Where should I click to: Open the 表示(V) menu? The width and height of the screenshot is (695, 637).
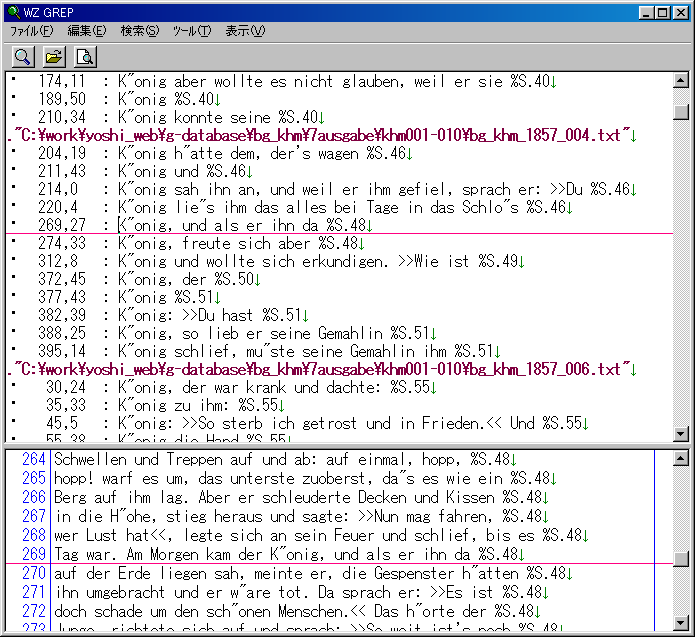245,31
